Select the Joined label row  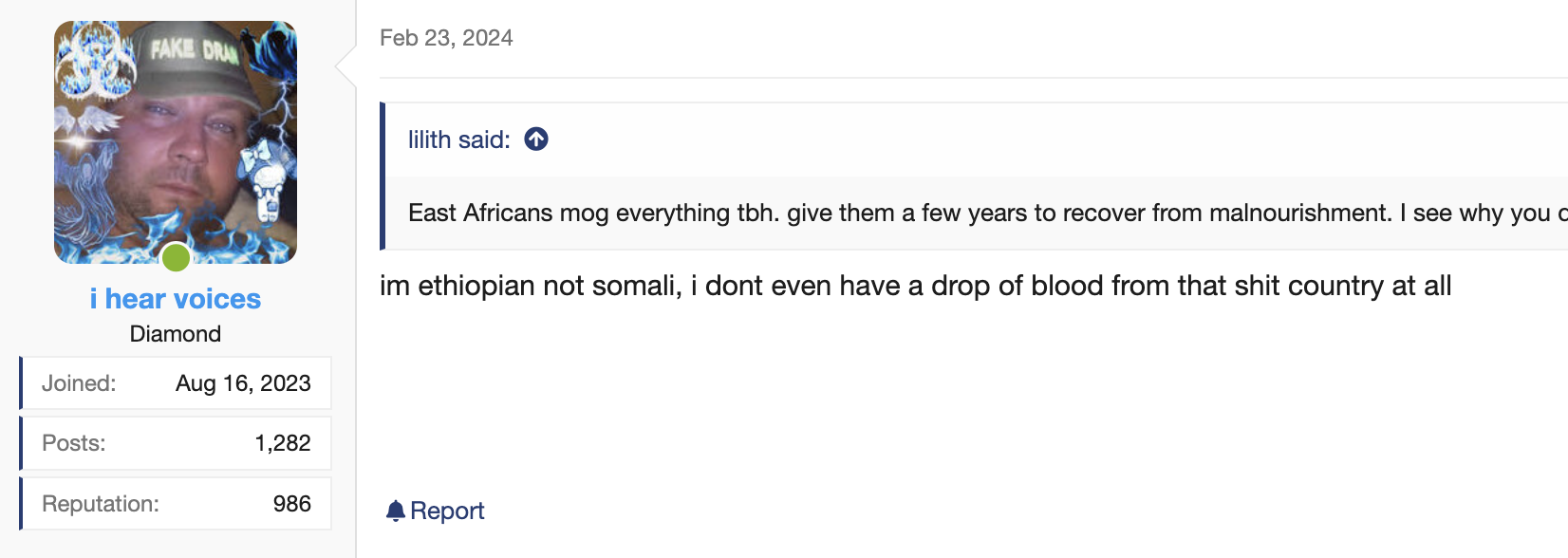click(176, 383)
